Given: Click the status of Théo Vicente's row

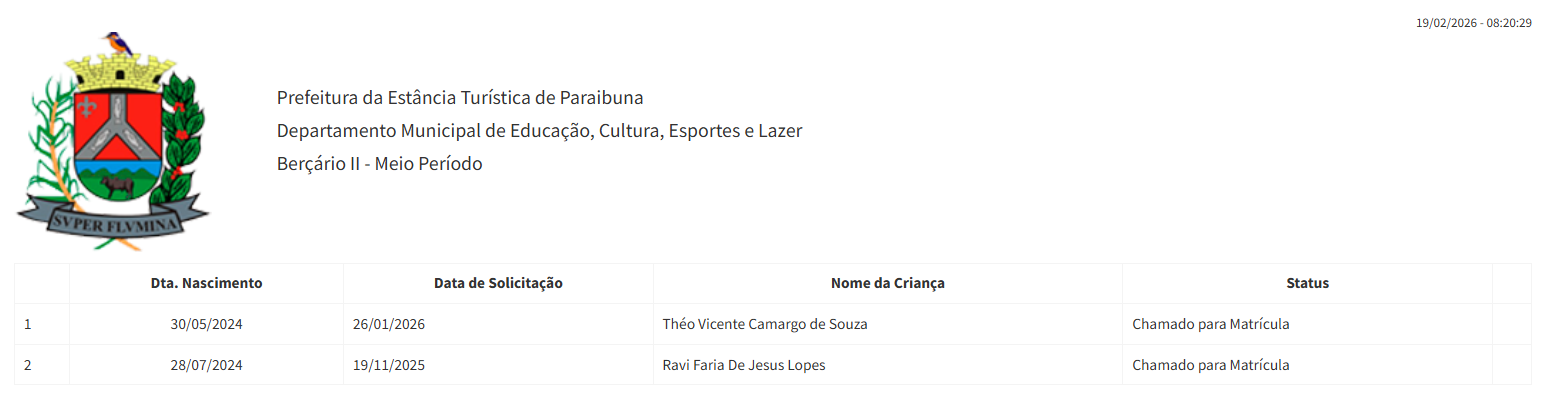Looking at the screenshot, I should click(1210, 324).
